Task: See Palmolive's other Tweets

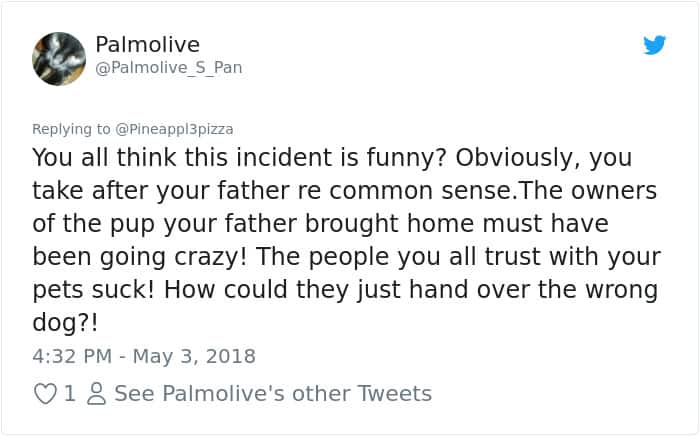Action: [272, 394]
